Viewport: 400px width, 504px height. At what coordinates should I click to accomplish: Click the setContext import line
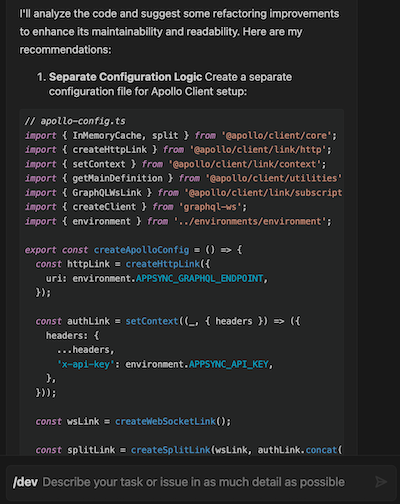point(176,164)
